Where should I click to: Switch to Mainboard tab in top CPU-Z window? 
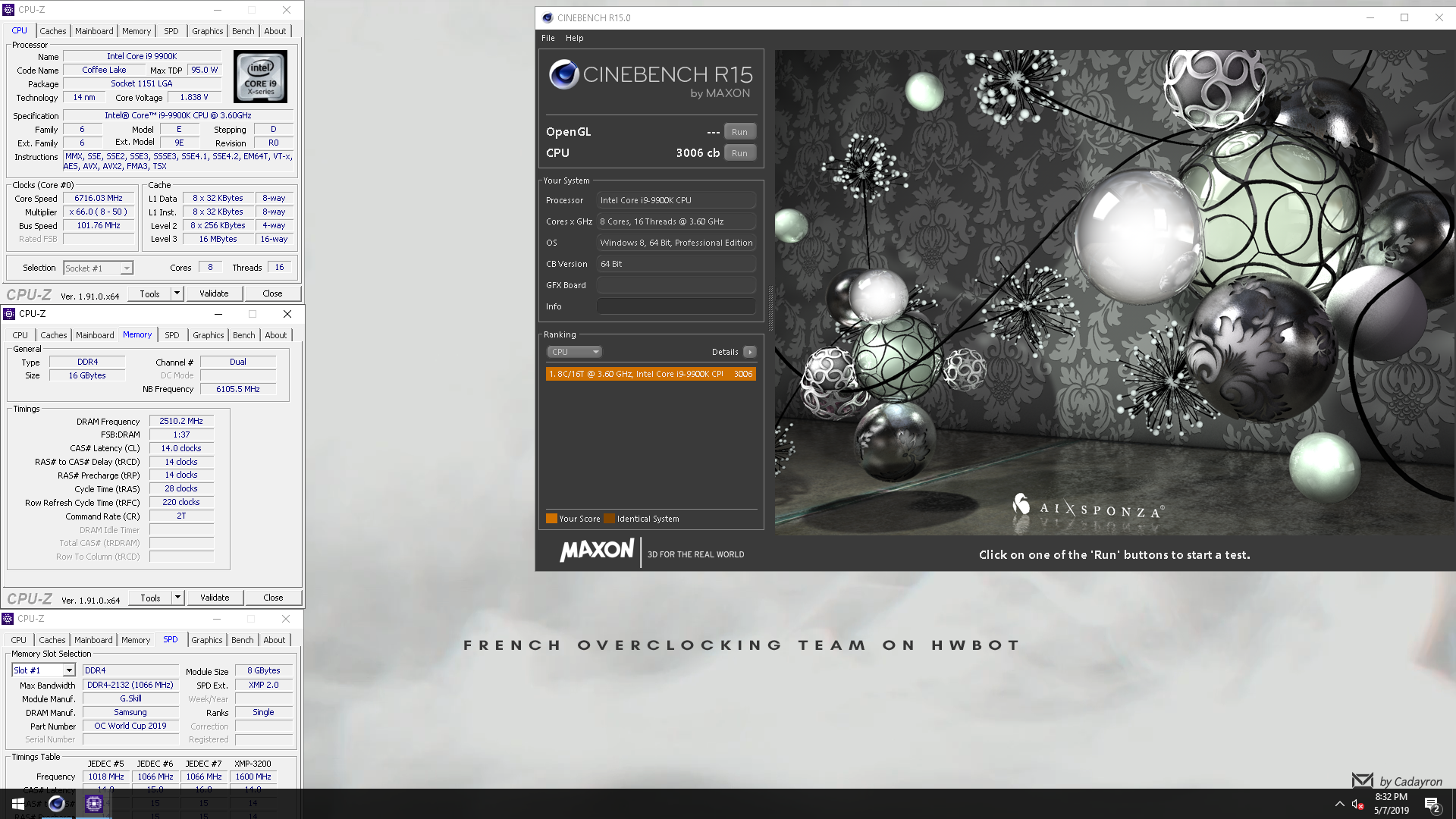(94, 31)
